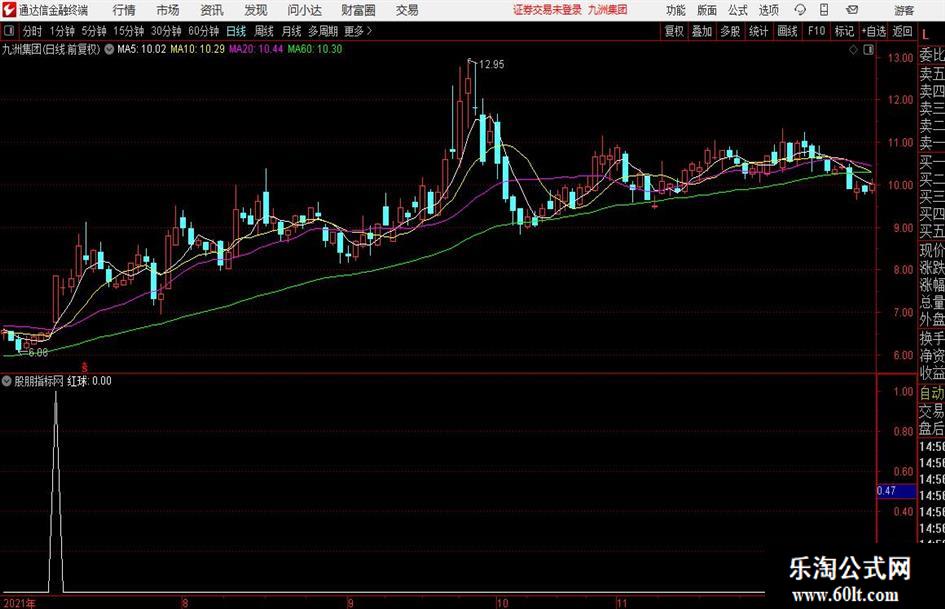Click the 返回 back button

[x=902, y=31]
